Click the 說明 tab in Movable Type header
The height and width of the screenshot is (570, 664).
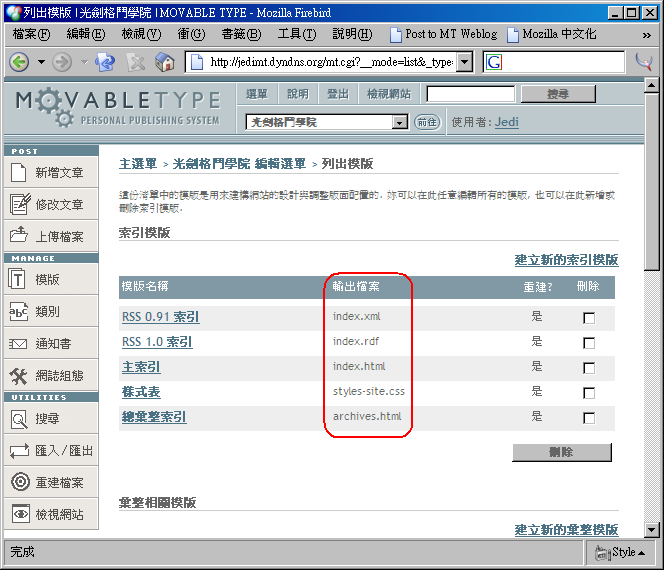pos(298,94)
